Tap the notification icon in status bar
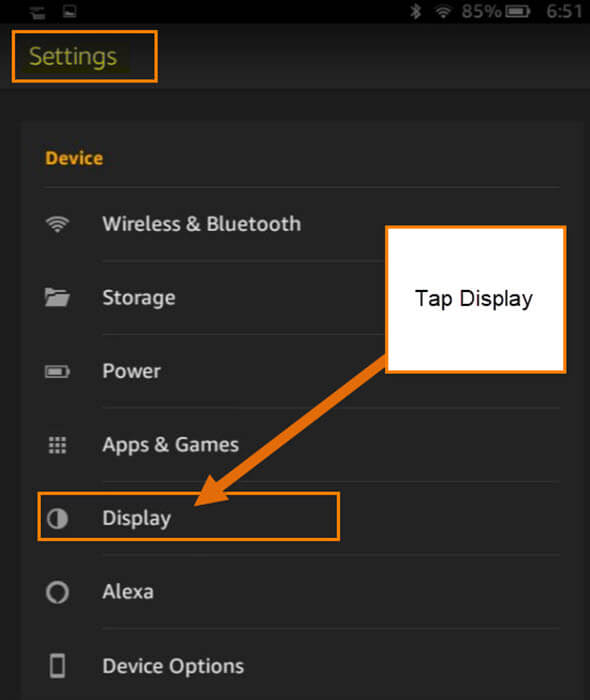 tap(38, 13)
